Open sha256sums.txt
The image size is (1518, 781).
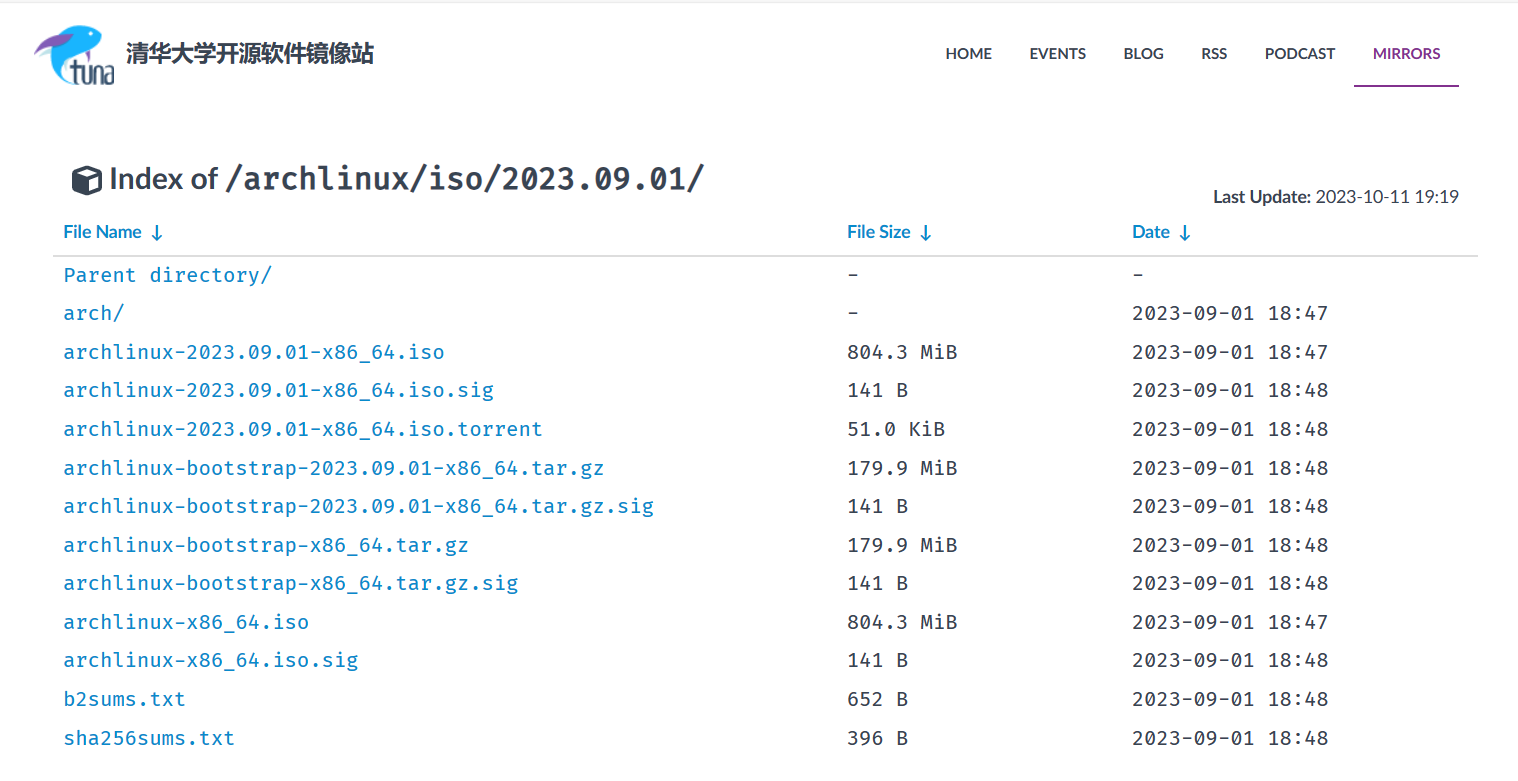coord(149,738)
